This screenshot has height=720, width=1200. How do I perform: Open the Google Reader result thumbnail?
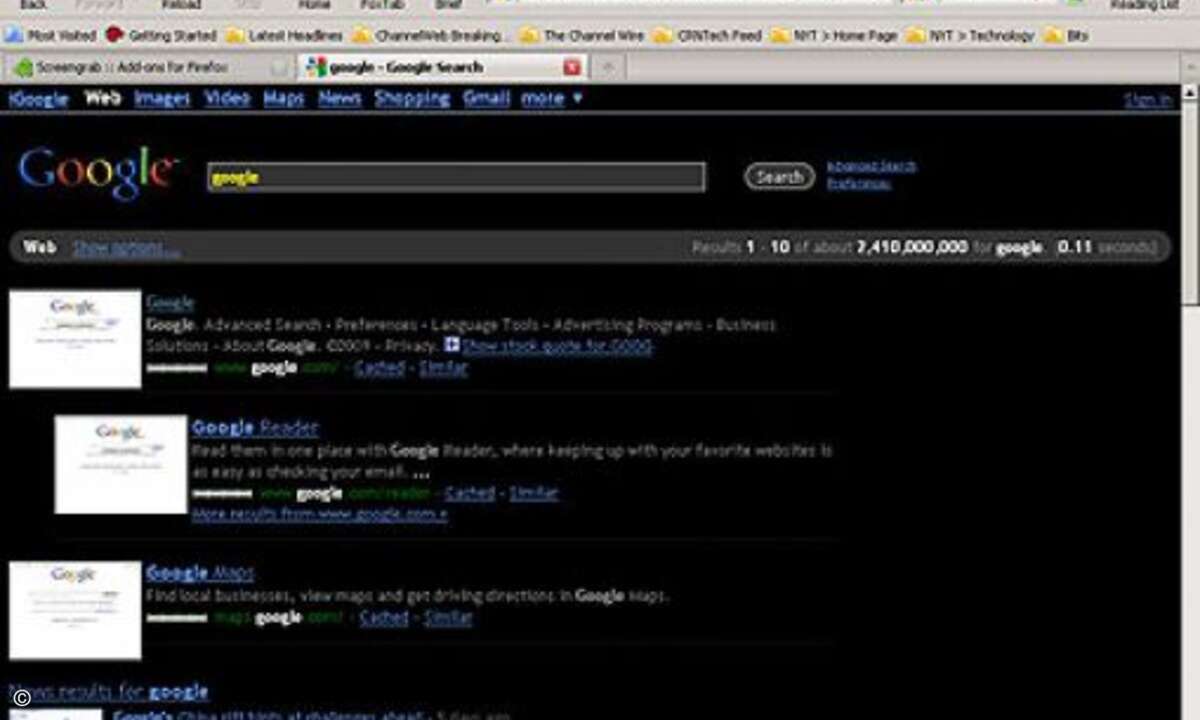pos(121,465)
